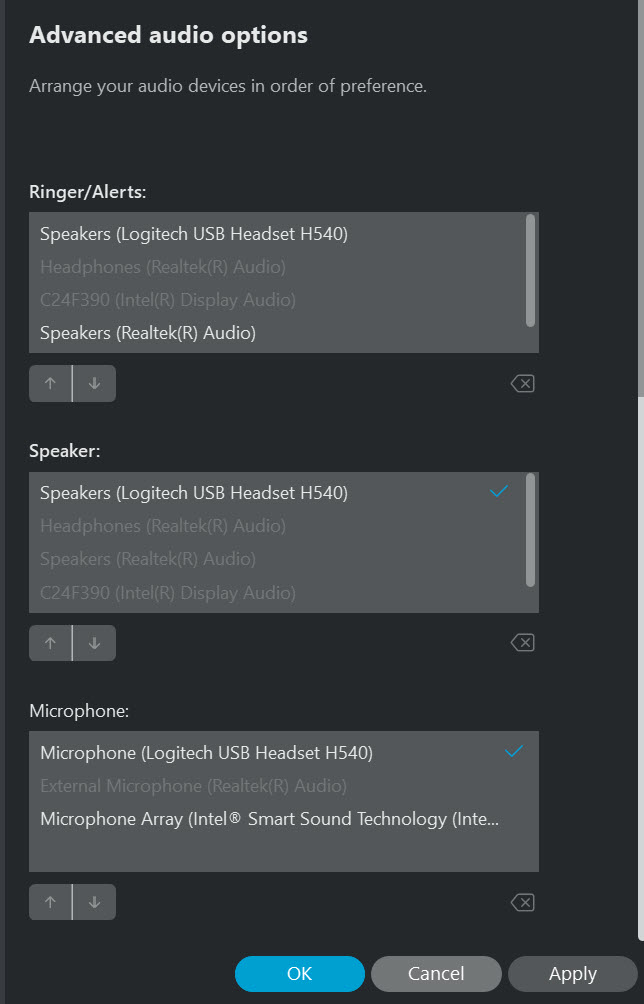Clear the Microphone device selection
644x1004 pixels.
pos(521,901)
